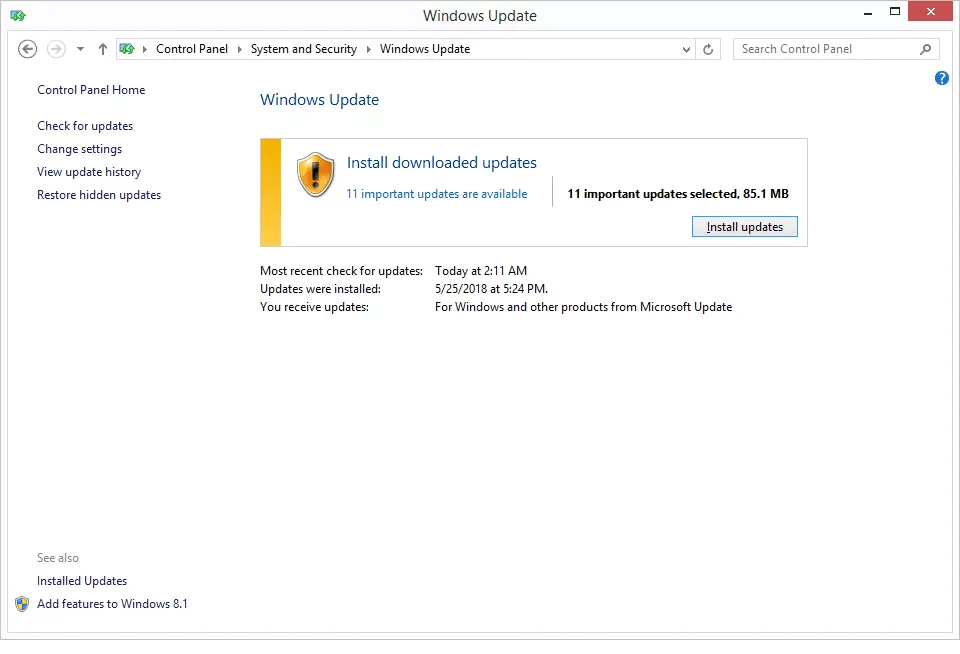Screen dimensions: 960x654
Task: Select System and Security breadcrumb
Action: pos(304,49)
